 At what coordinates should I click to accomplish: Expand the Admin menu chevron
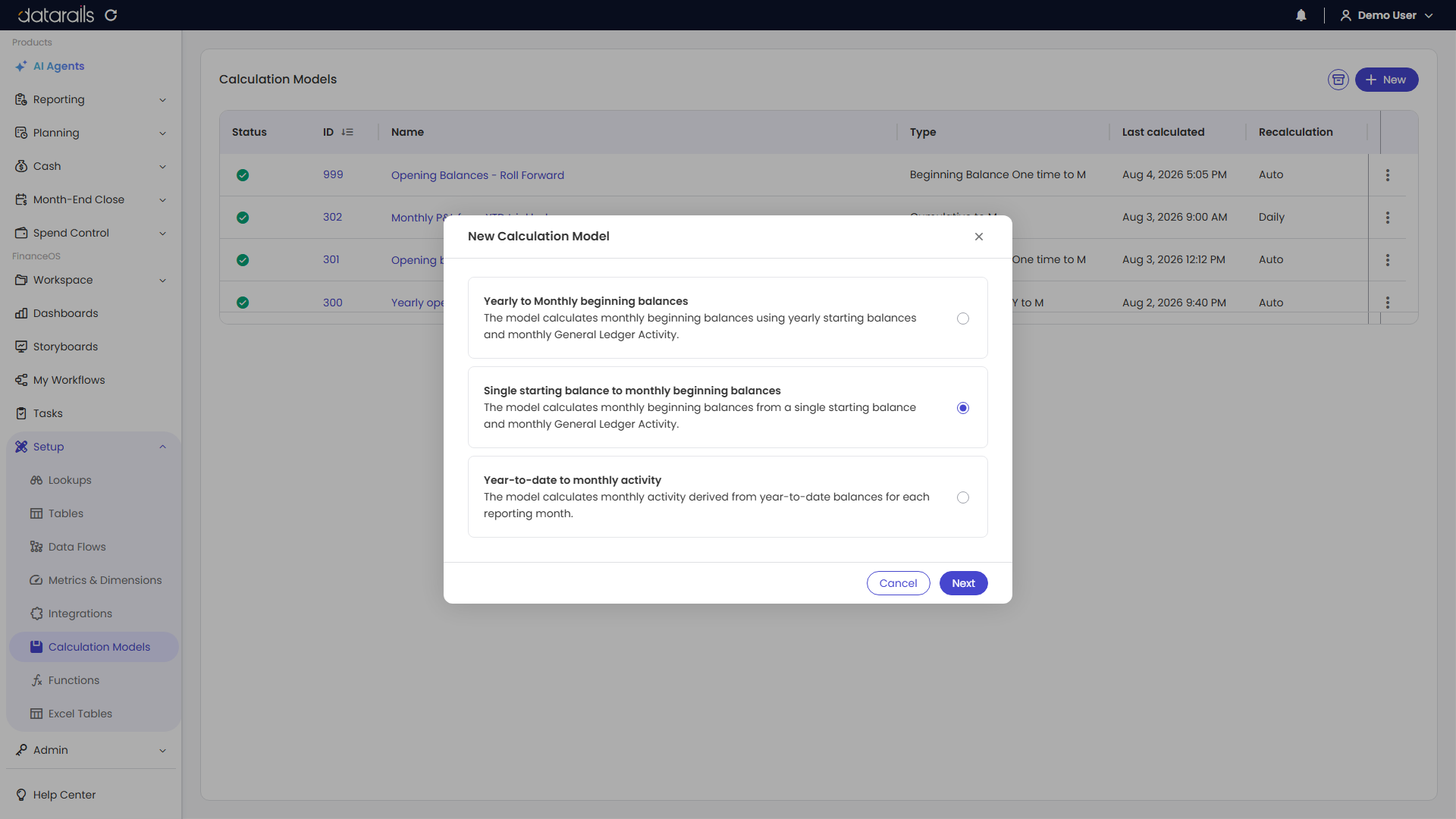pyautogui.click(x=162, y=751)
